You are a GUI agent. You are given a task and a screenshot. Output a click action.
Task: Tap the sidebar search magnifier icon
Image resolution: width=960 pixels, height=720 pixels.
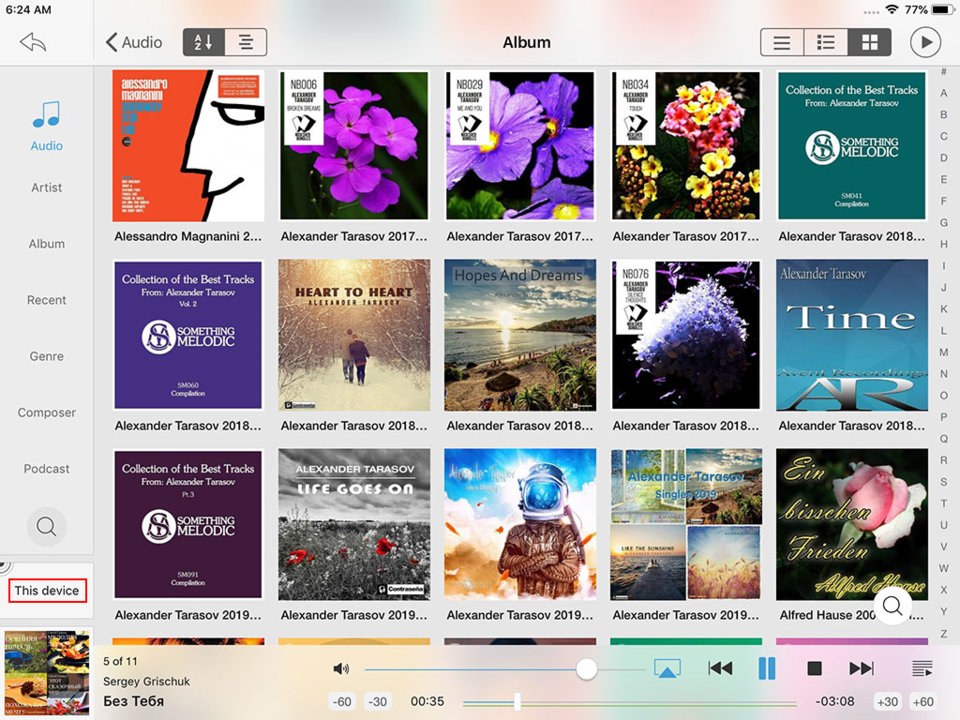coord(47,526)
